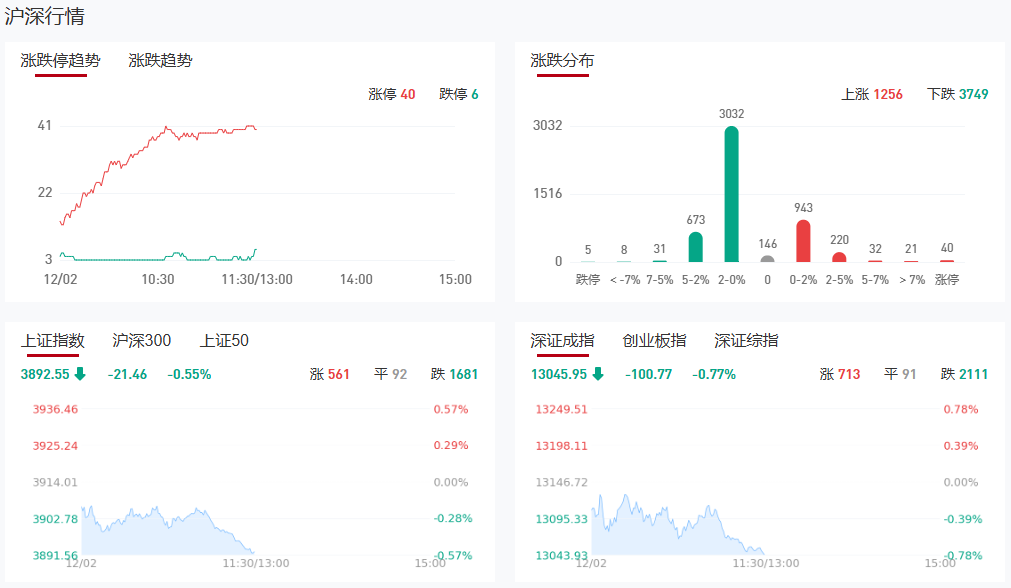
Task: Select the 涨跌停趋势 tab
Action: pos(61,60)
